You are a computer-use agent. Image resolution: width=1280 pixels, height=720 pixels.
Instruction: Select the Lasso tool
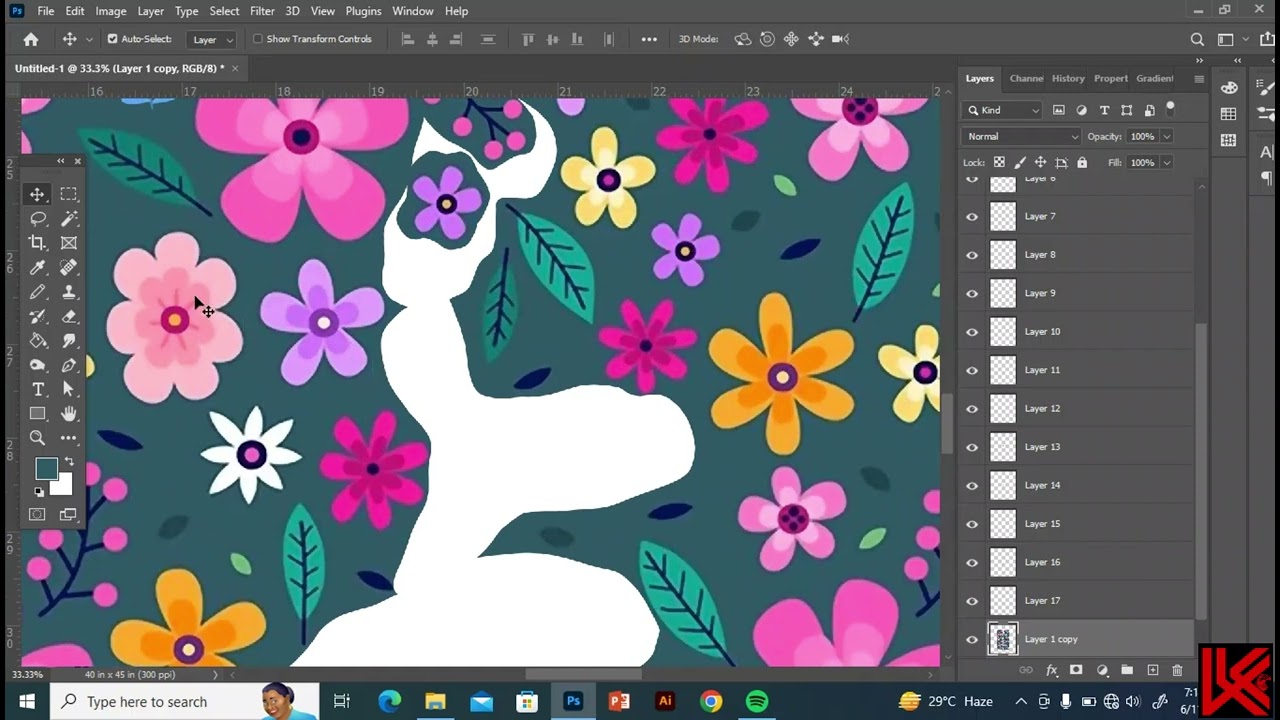(x=37, y=218)
